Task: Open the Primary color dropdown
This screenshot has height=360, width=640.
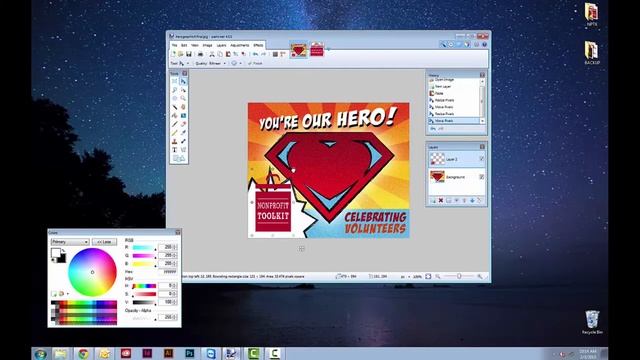Action: click(x=70, y=242)
